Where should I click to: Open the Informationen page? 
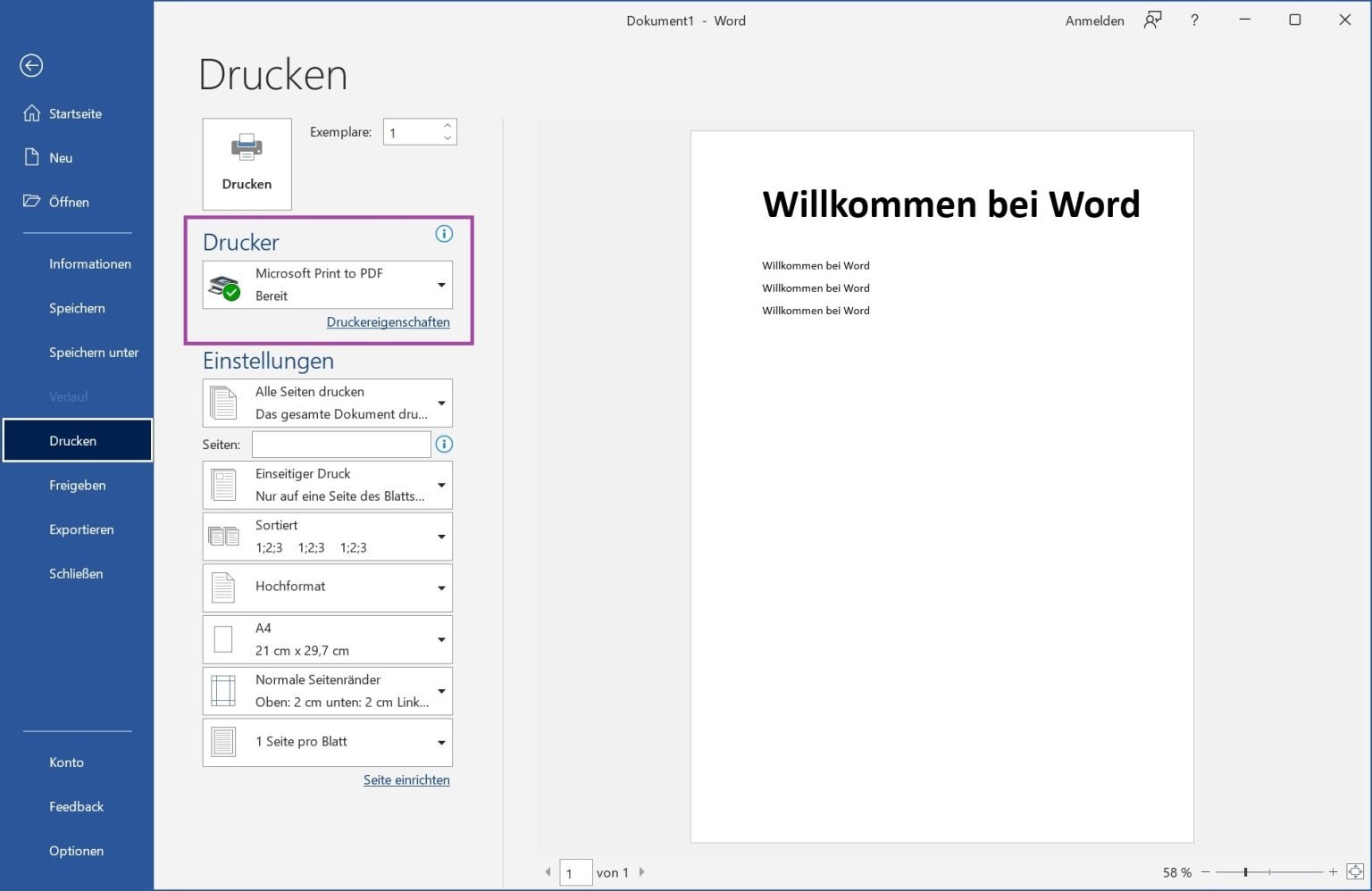pyautogui.click(x=77, y=264)
